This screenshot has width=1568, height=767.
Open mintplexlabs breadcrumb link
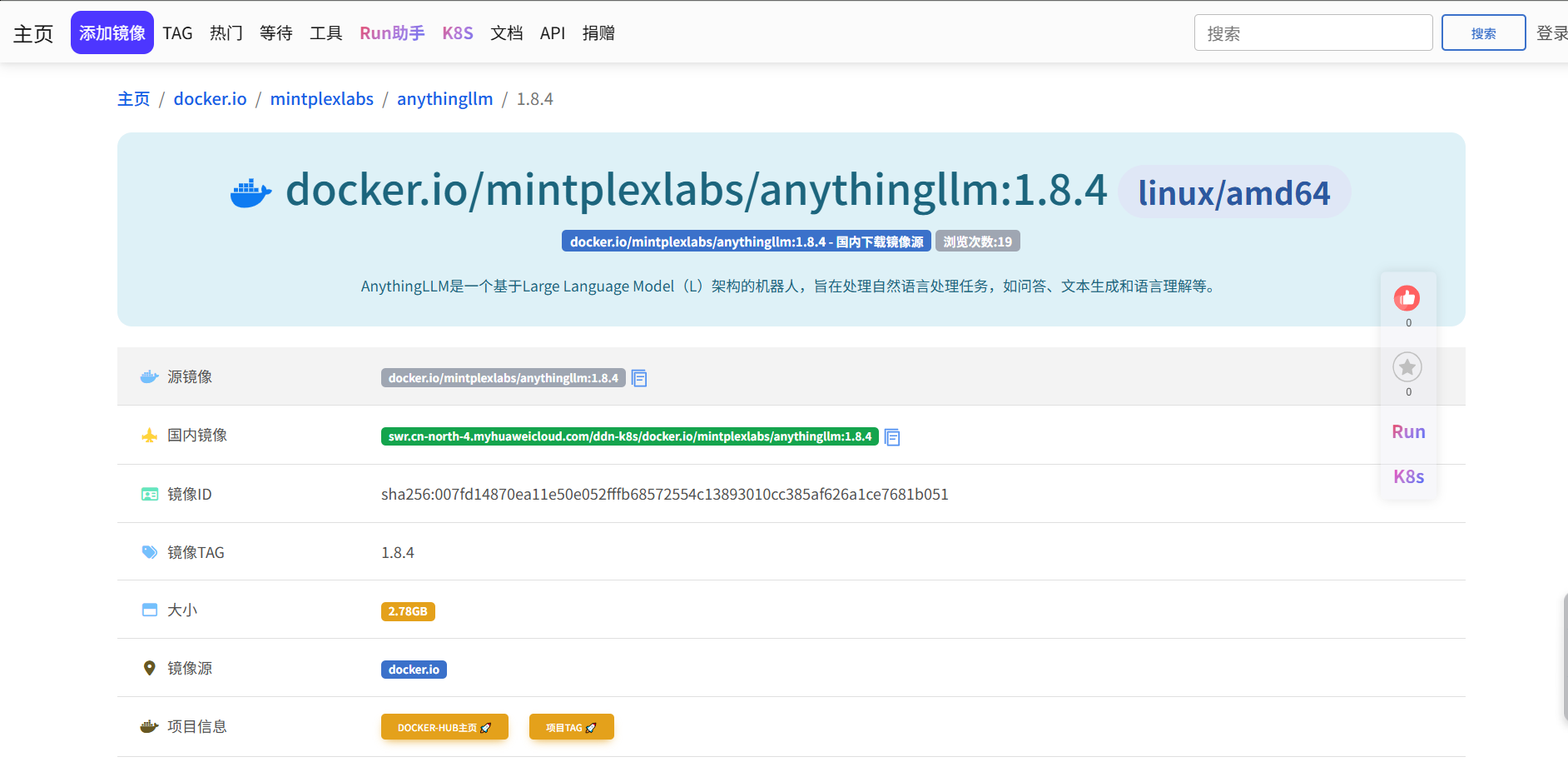coord(322,99)
